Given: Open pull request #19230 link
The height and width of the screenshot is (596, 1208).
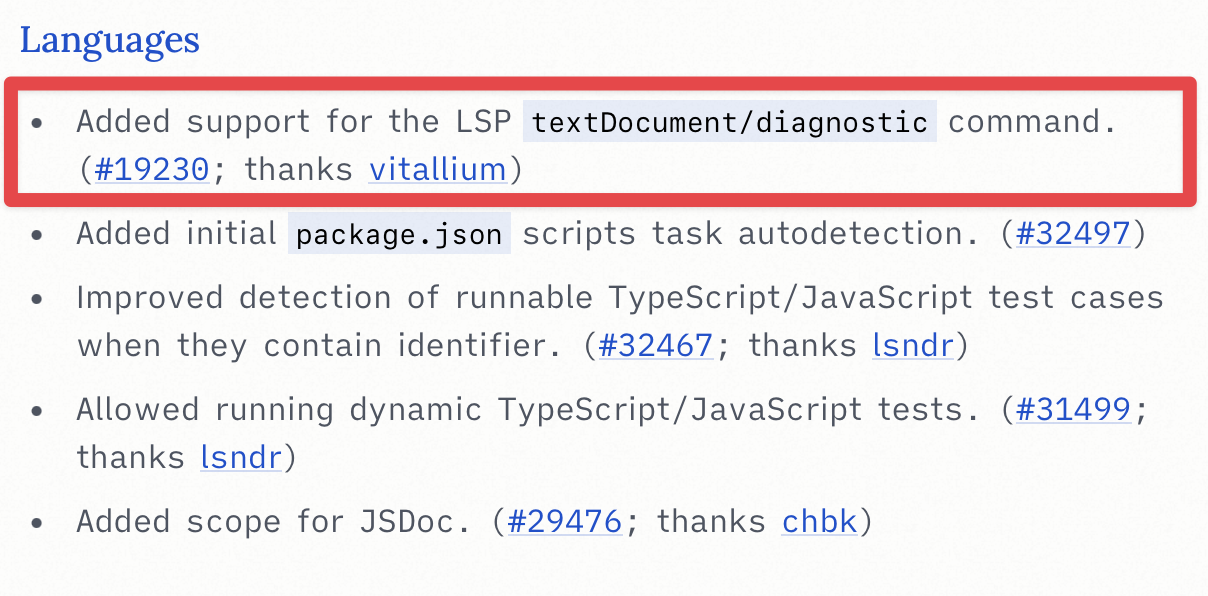Looking at the screenshot, I should point(152,169).
